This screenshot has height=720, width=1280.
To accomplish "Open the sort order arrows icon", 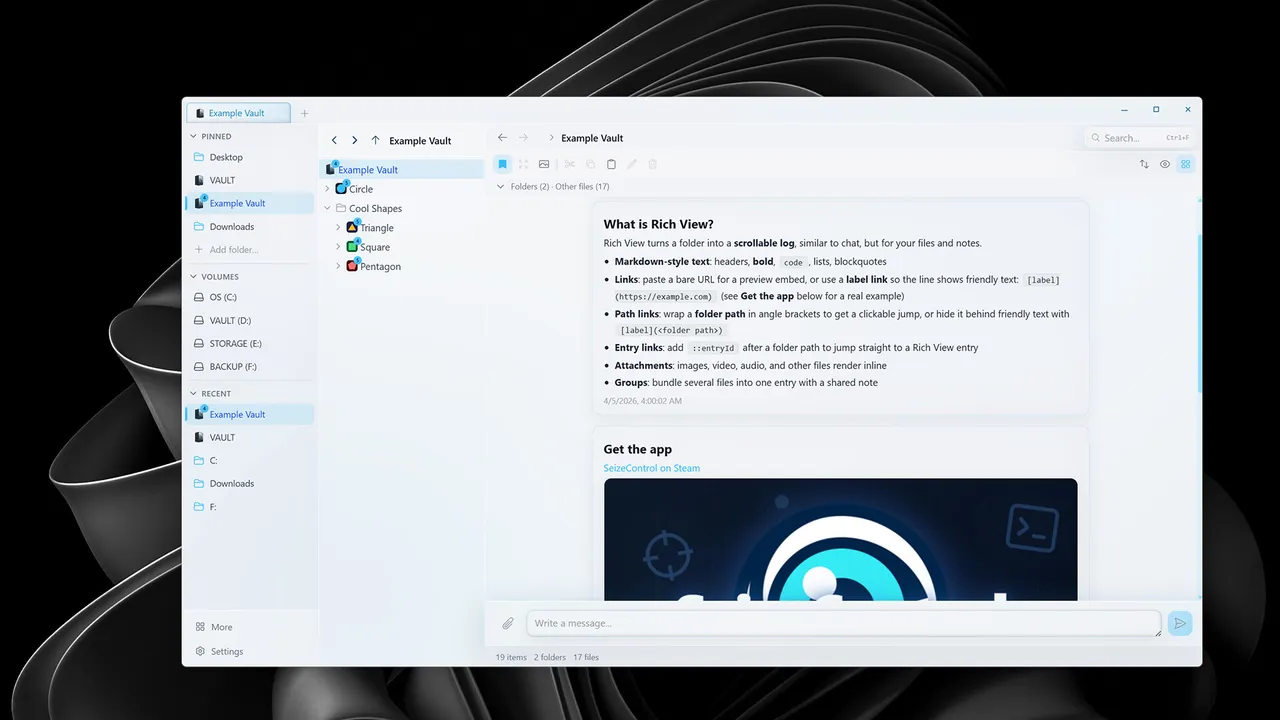I will tap(1144, 164).
